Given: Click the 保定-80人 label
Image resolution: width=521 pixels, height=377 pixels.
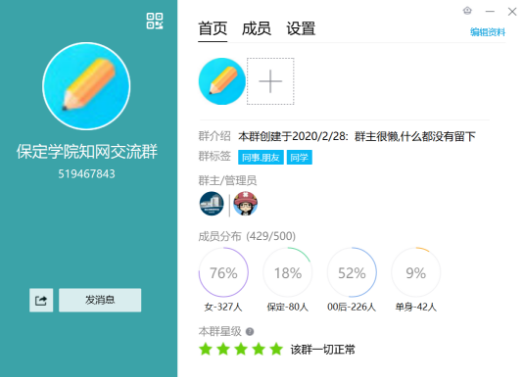Looking at the screenshot, I should (287, 307).
